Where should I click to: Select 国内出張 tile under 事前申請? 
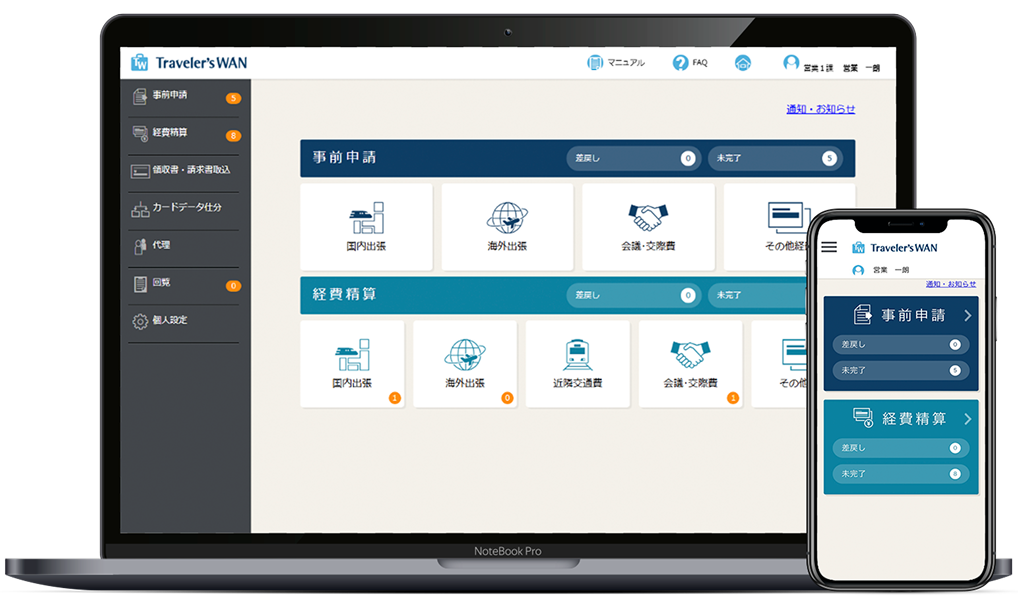click(x=366, y=227)
